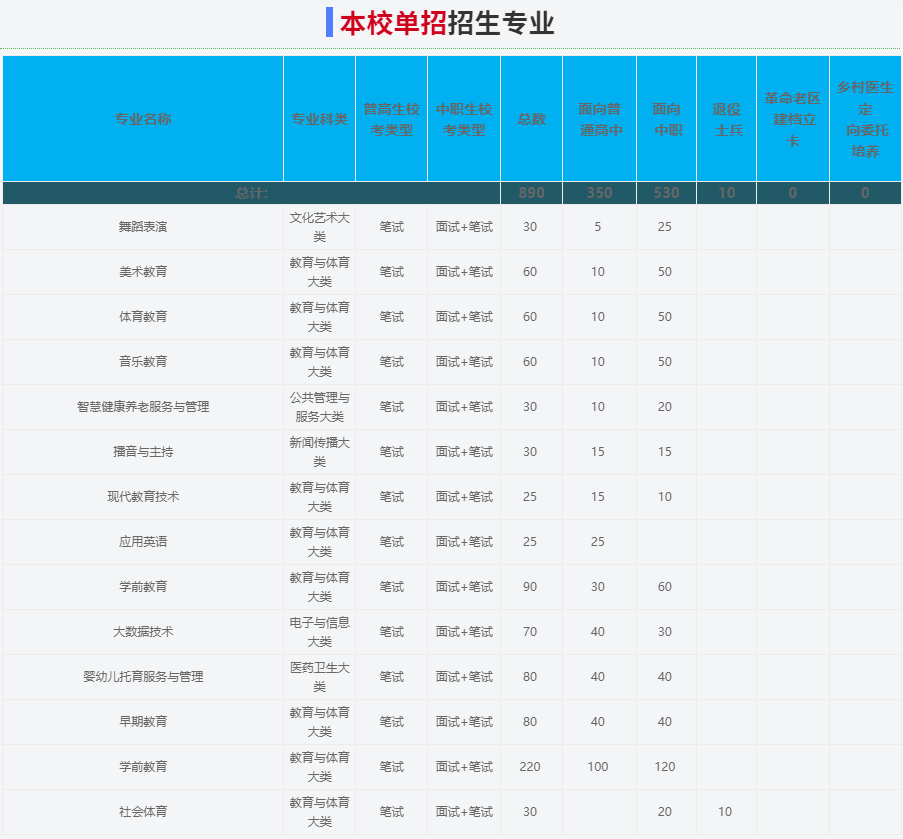
Task: Click the 新闻传播大类 category cell
Action: tap(320, 451)
